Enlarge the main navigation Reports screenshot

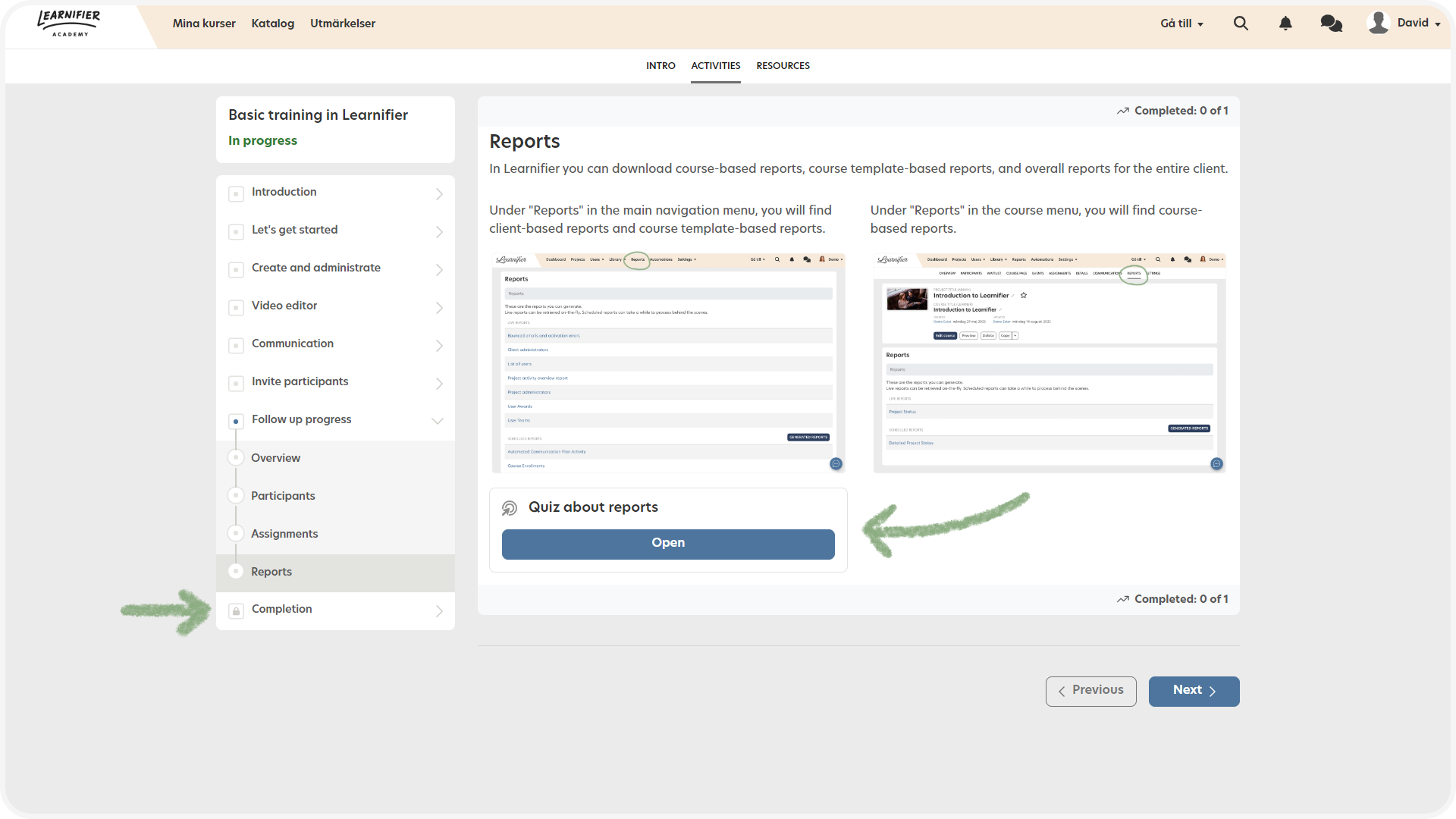668,362
